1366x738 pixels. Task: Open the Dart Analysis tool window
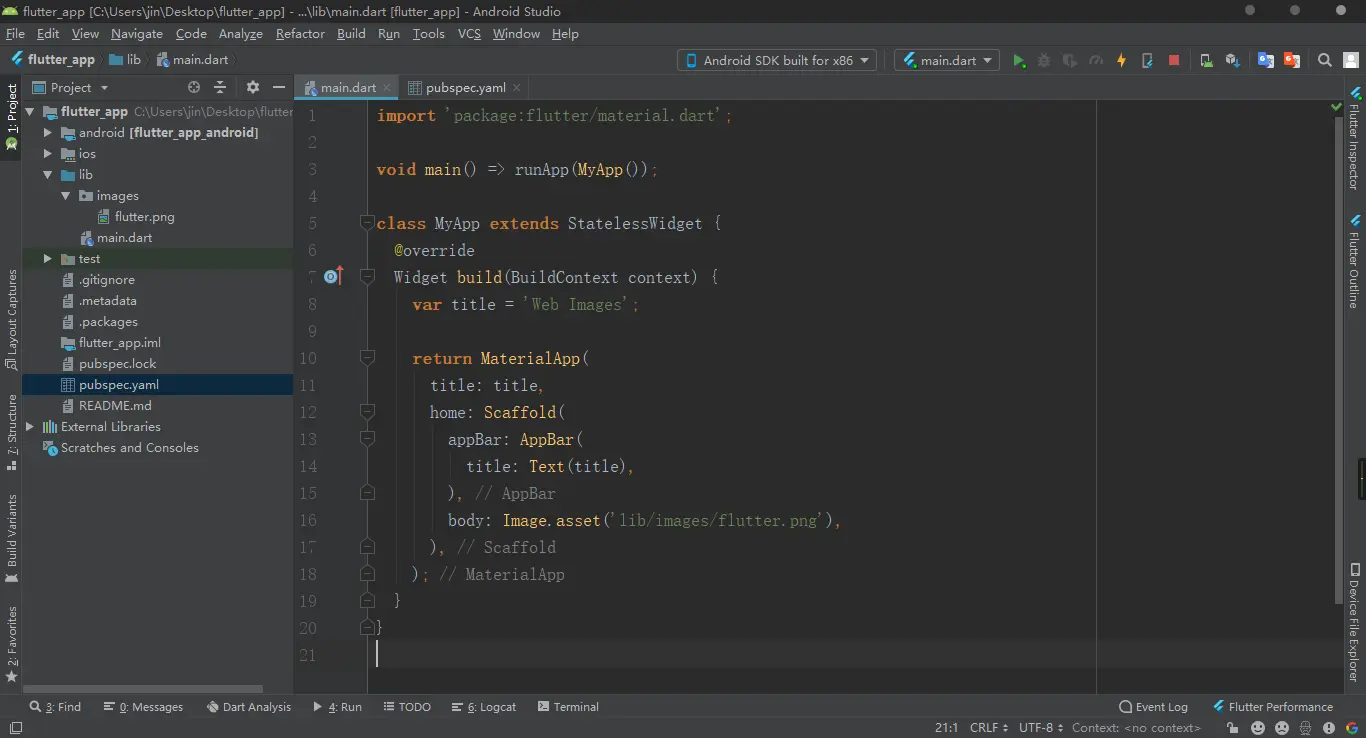(x=249, y=707)
